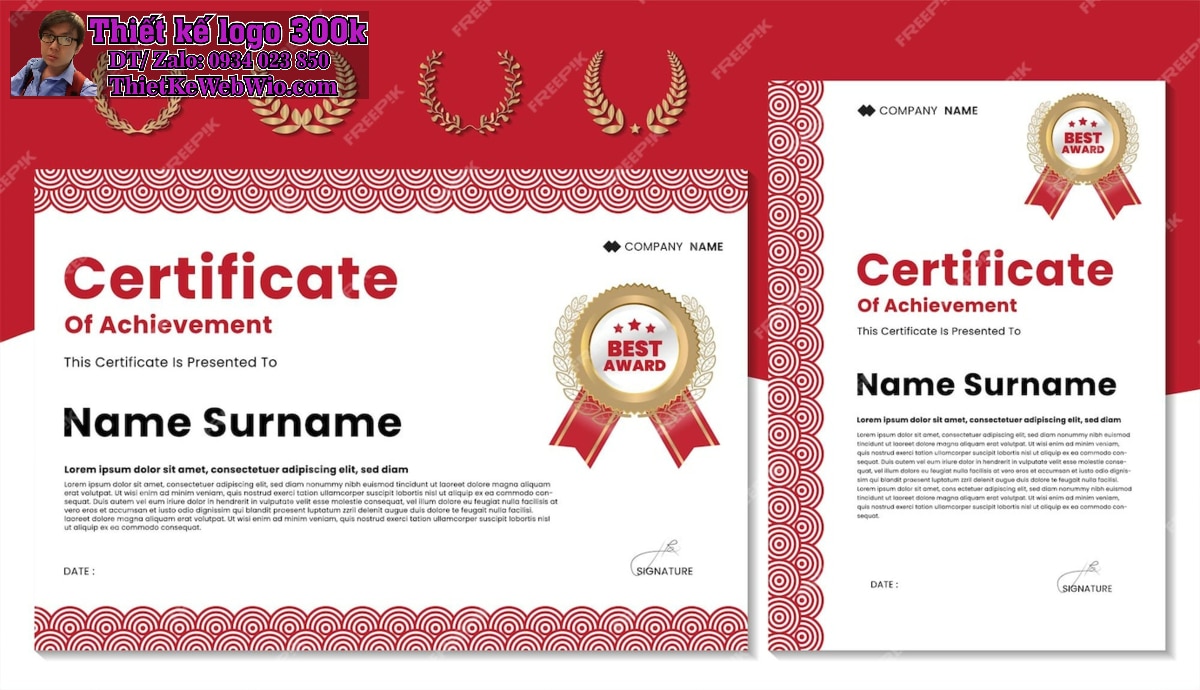
Task: Click the profile photo in the banner
Action: tap(52, 55)
